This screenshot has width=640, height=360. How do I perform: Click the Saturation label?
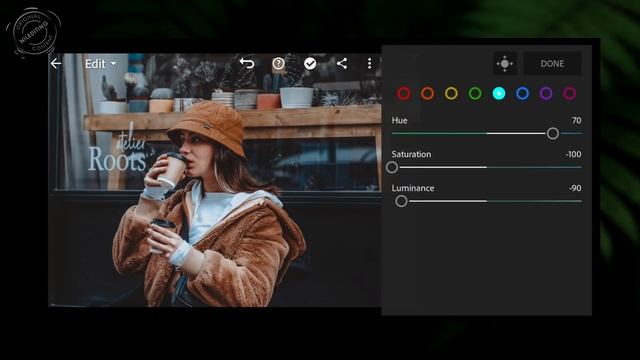click(x=411, y=154)
